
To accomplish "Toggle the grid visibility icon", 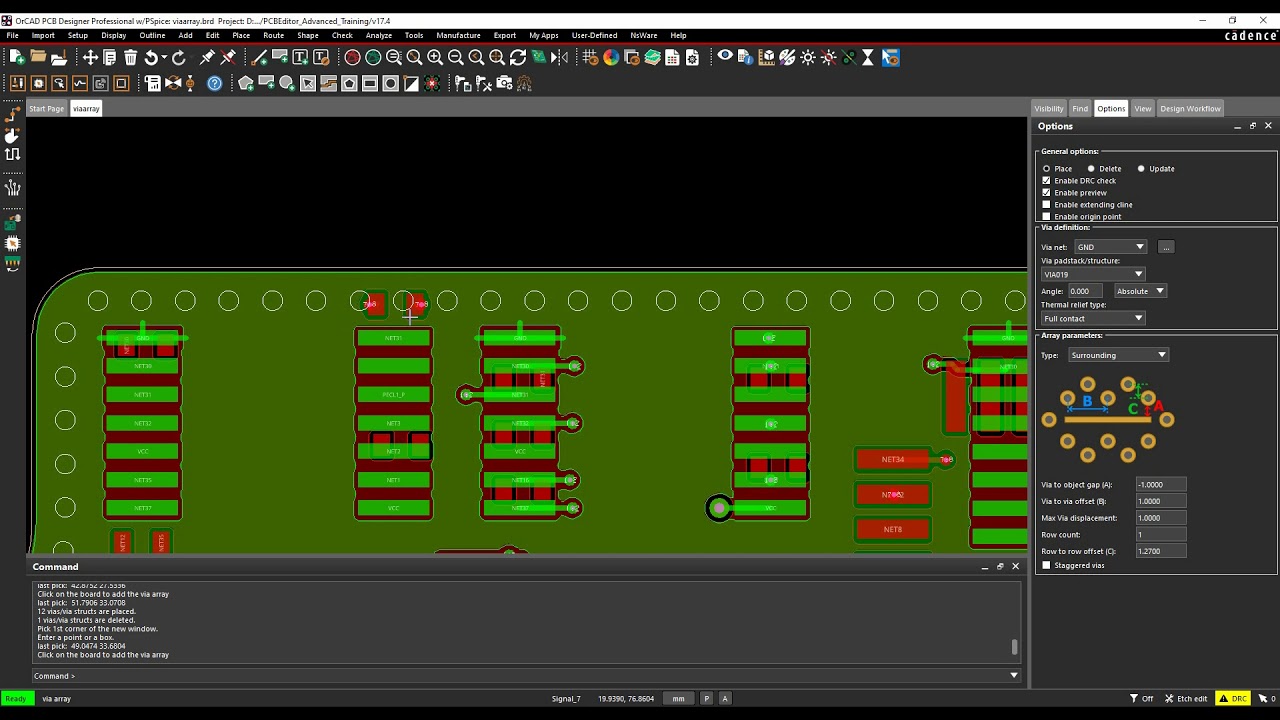I will 591,58.
